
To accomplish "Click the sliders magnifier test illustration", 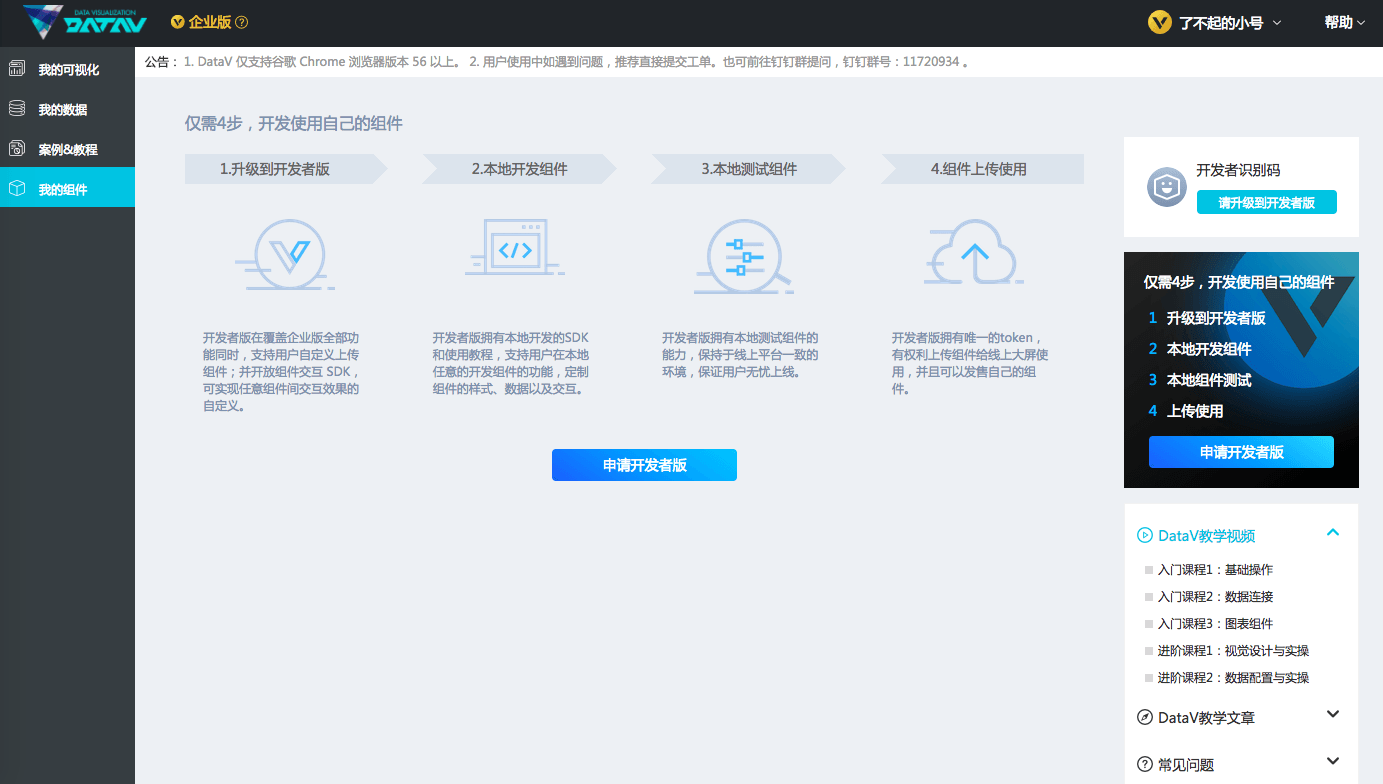I will [744, 256].
